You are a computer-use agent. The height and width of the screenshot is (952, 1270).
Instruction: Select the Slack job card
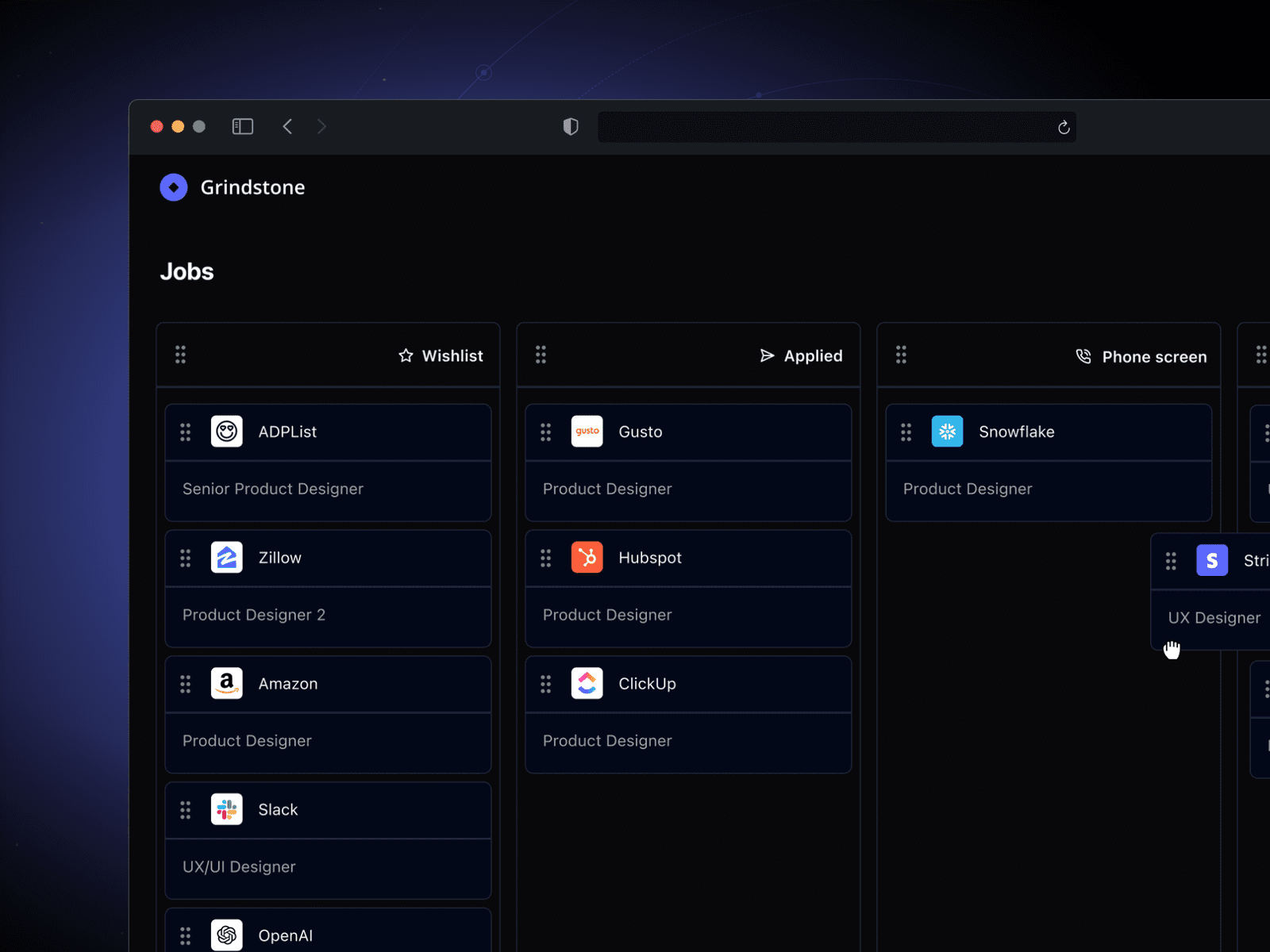(328, 840)
